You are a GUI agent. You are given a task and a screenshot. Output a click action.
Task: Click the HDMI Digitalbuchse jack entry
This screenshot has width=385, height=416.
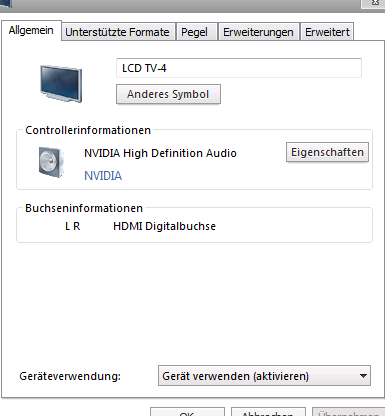(164, 226)
